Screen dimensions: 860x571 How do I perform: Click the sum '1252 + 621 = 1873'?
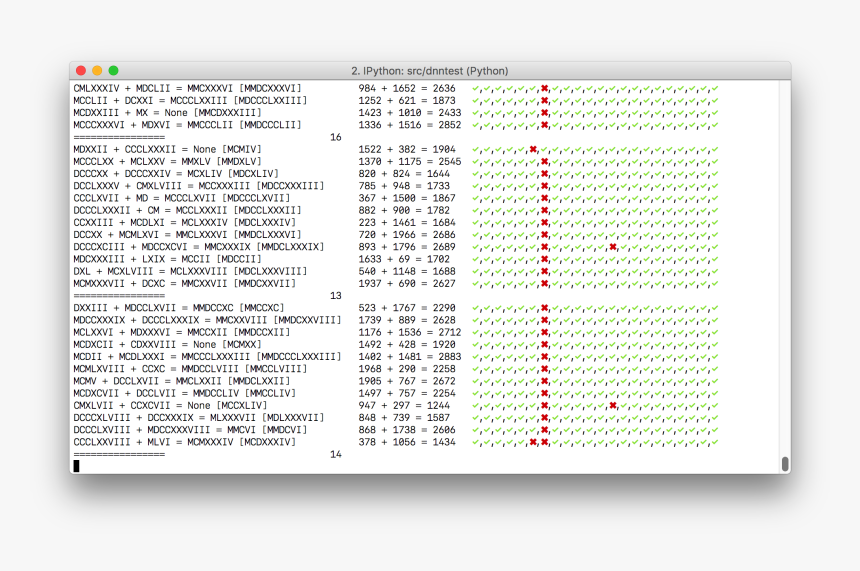pyautogui.click(x=407, y=100)
